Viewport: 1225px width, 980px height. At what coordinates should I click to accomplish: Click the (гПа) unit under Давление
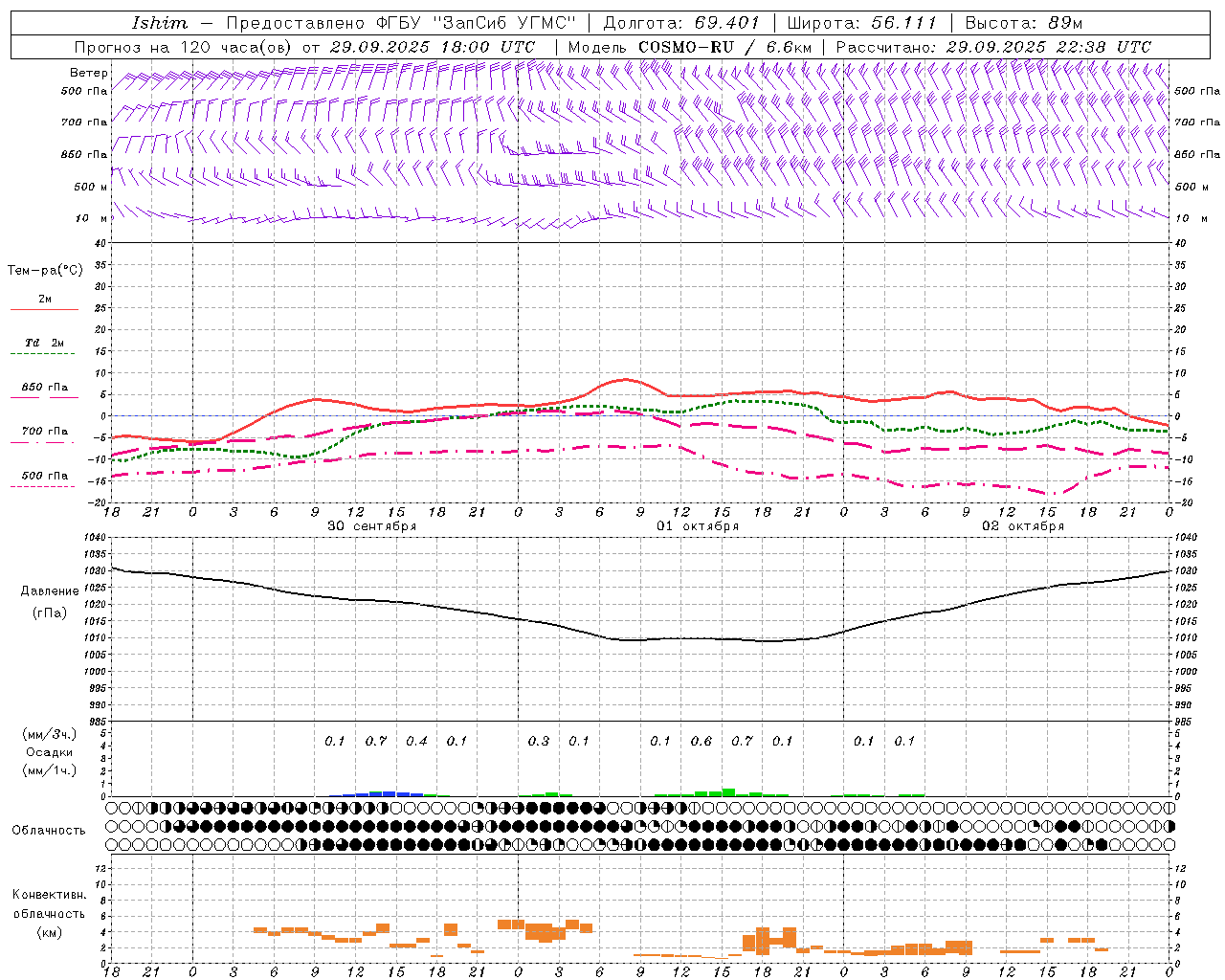coord(50,612)
